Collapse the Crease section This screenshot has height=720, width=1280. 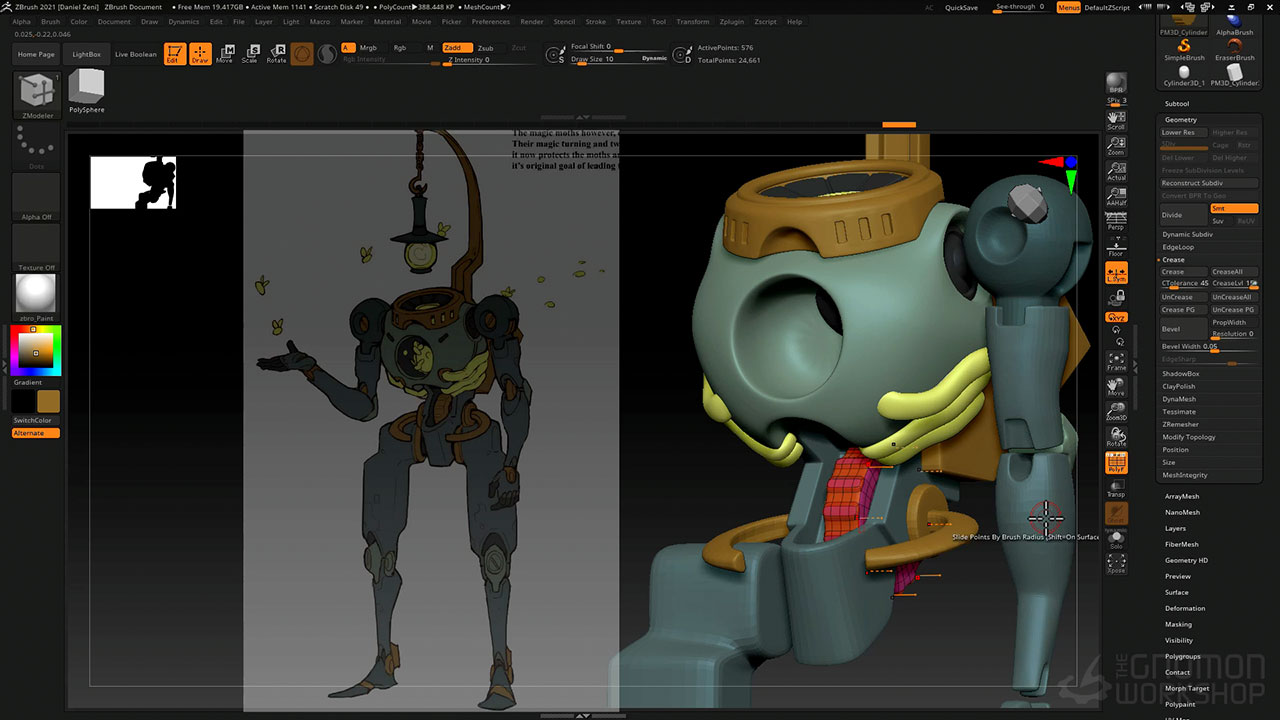click(x=1173, y=260)
